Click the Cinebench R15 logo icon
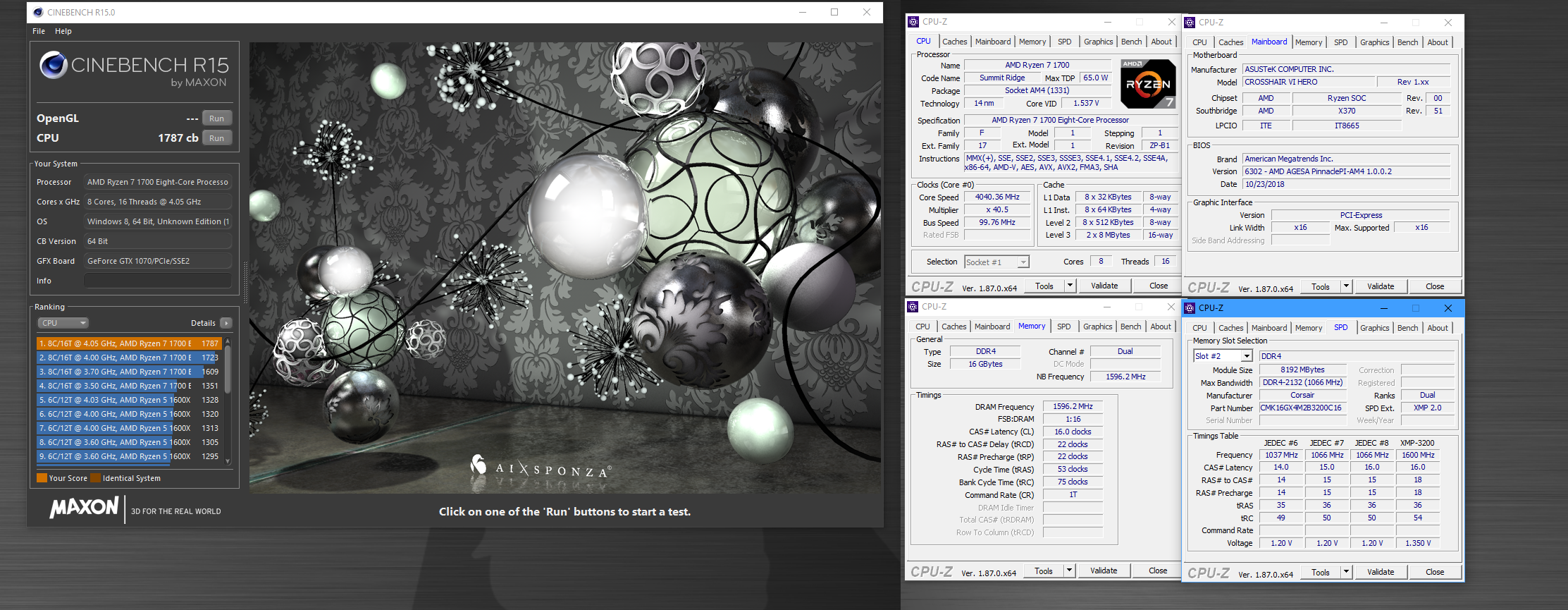1568x610 pixels. click(x=54, y=65)
